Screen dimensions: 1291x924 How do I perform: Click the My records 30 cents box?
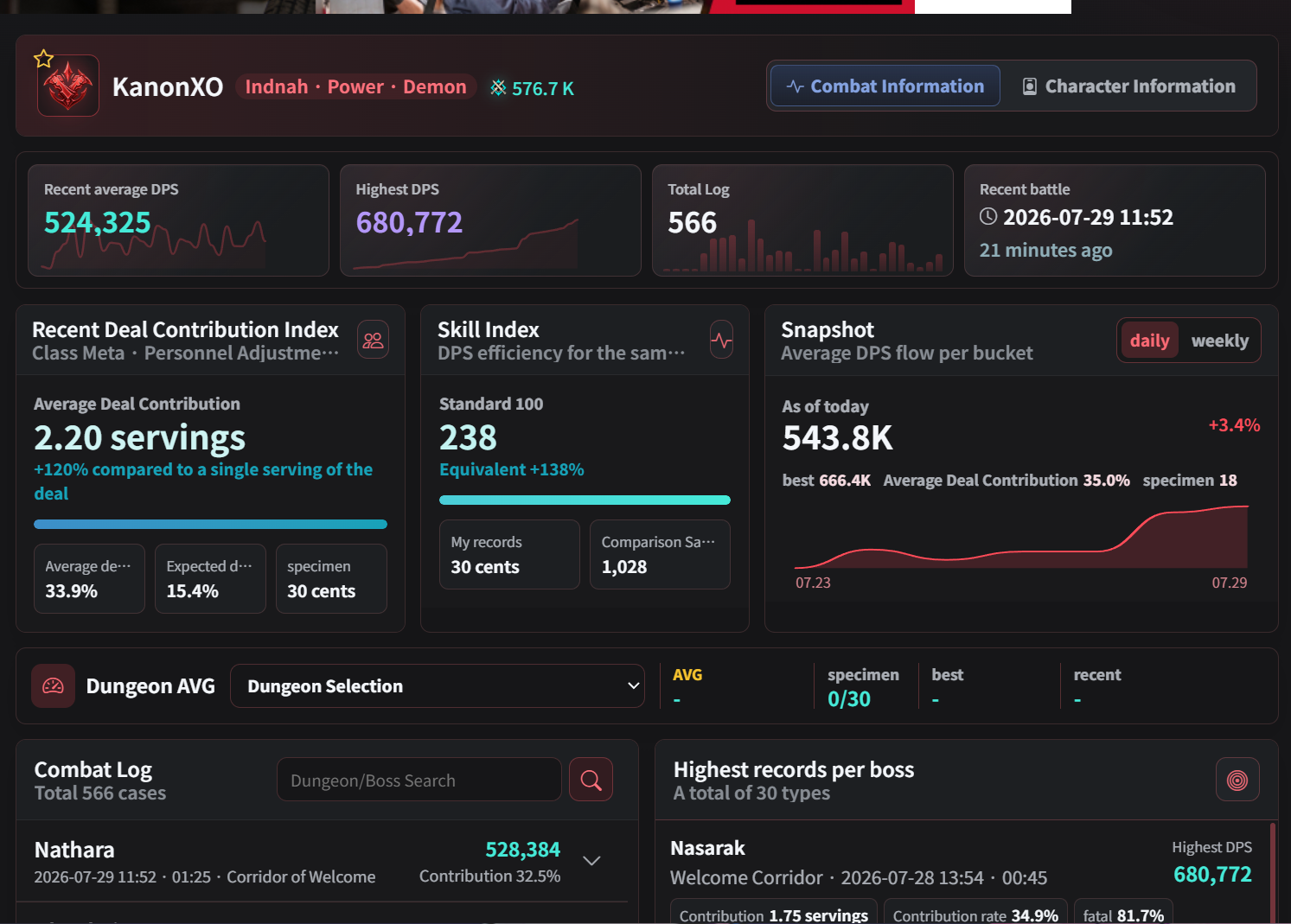coord(509,554)
